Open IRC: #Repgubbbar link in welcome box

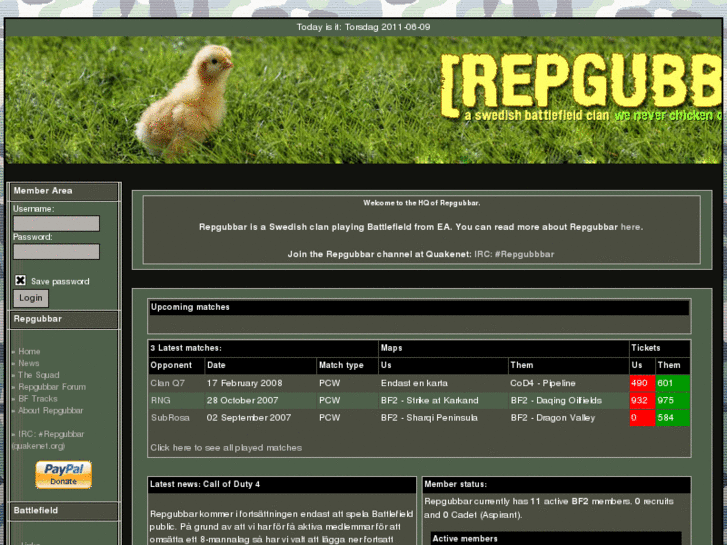[514, 254]
